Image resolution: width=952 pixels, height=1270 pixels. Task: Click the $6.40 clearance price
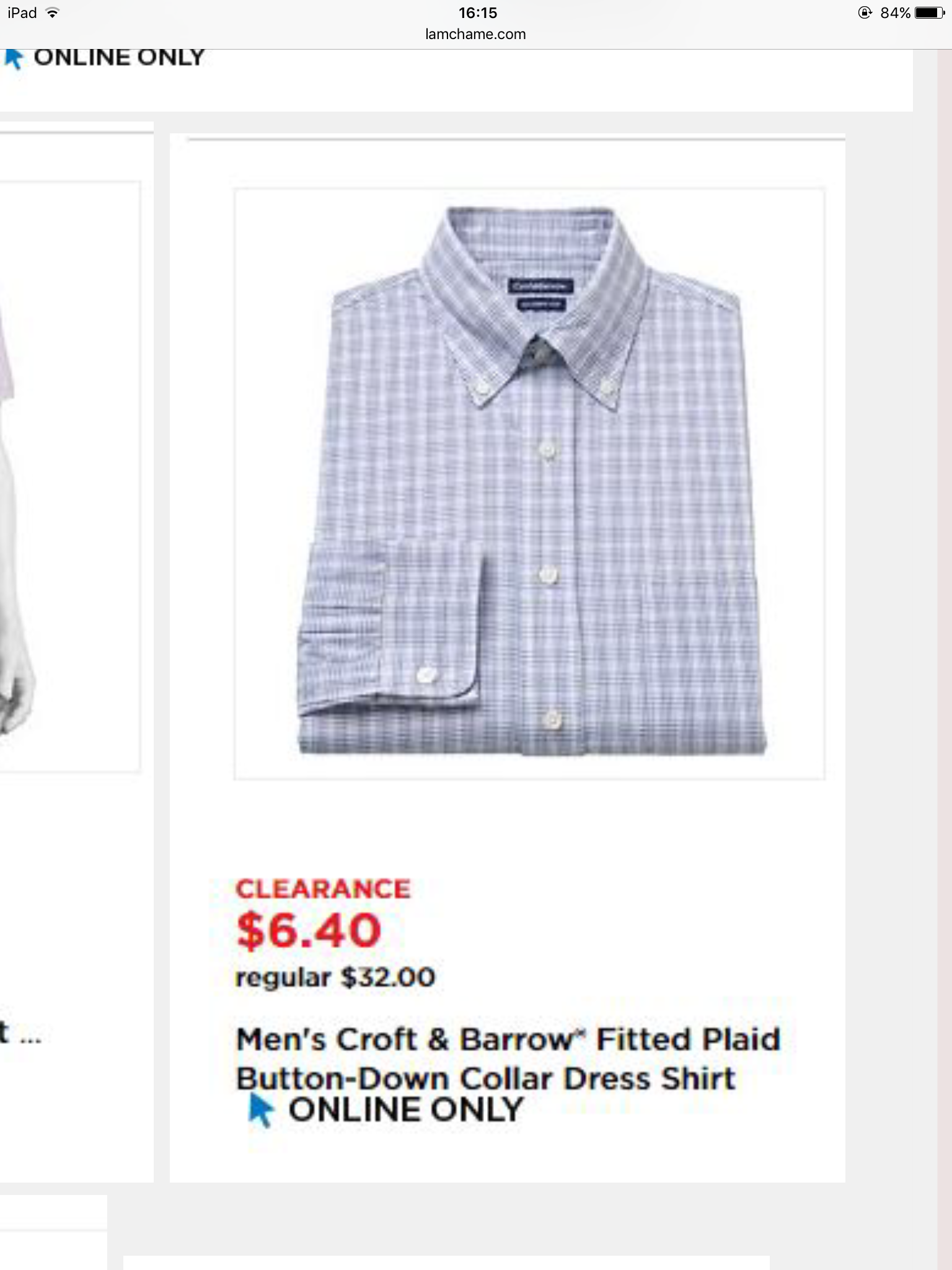(x=309, y=931)
